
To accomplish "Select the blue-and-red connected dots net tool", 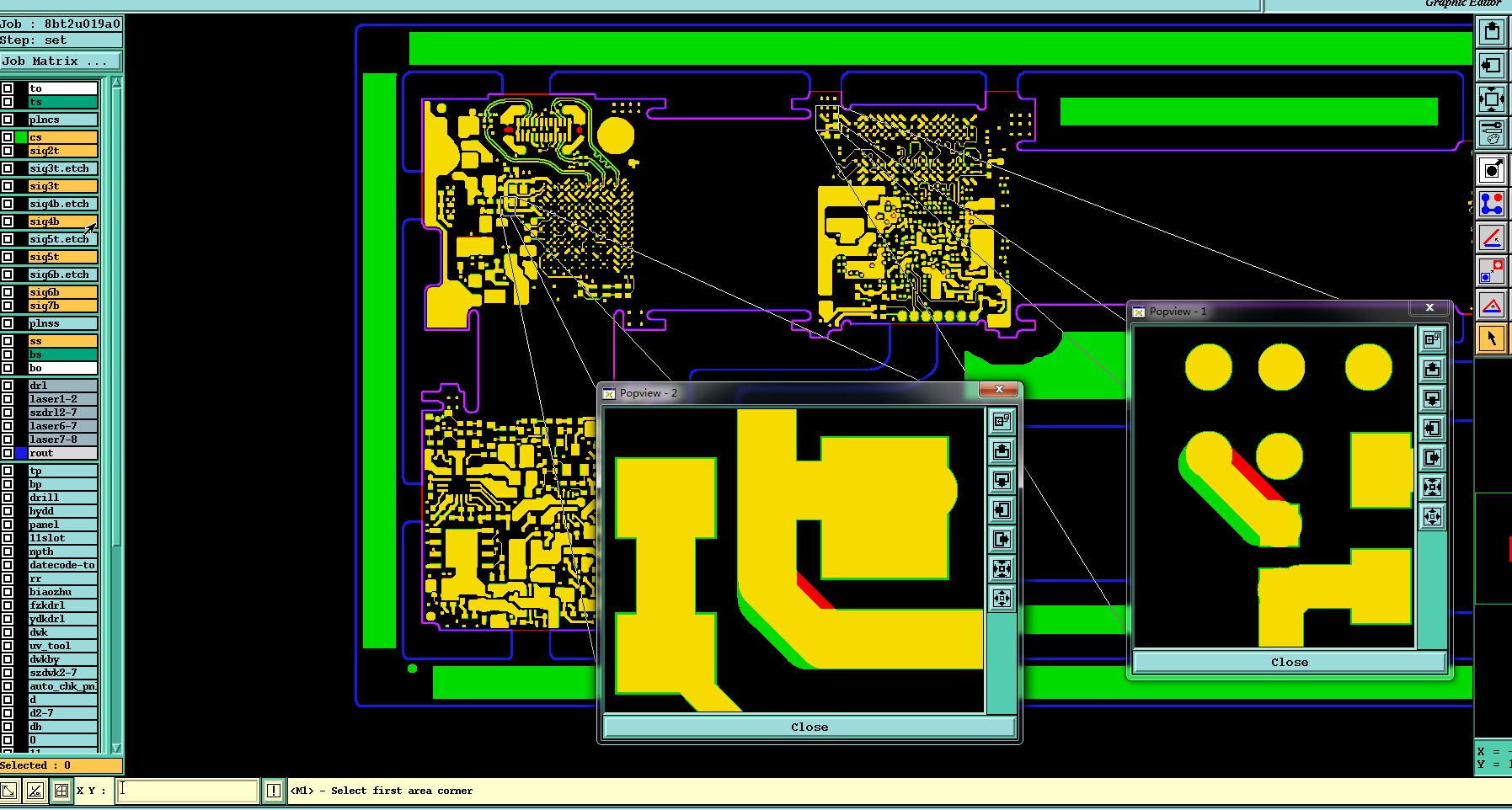I will pos(1492,204).
